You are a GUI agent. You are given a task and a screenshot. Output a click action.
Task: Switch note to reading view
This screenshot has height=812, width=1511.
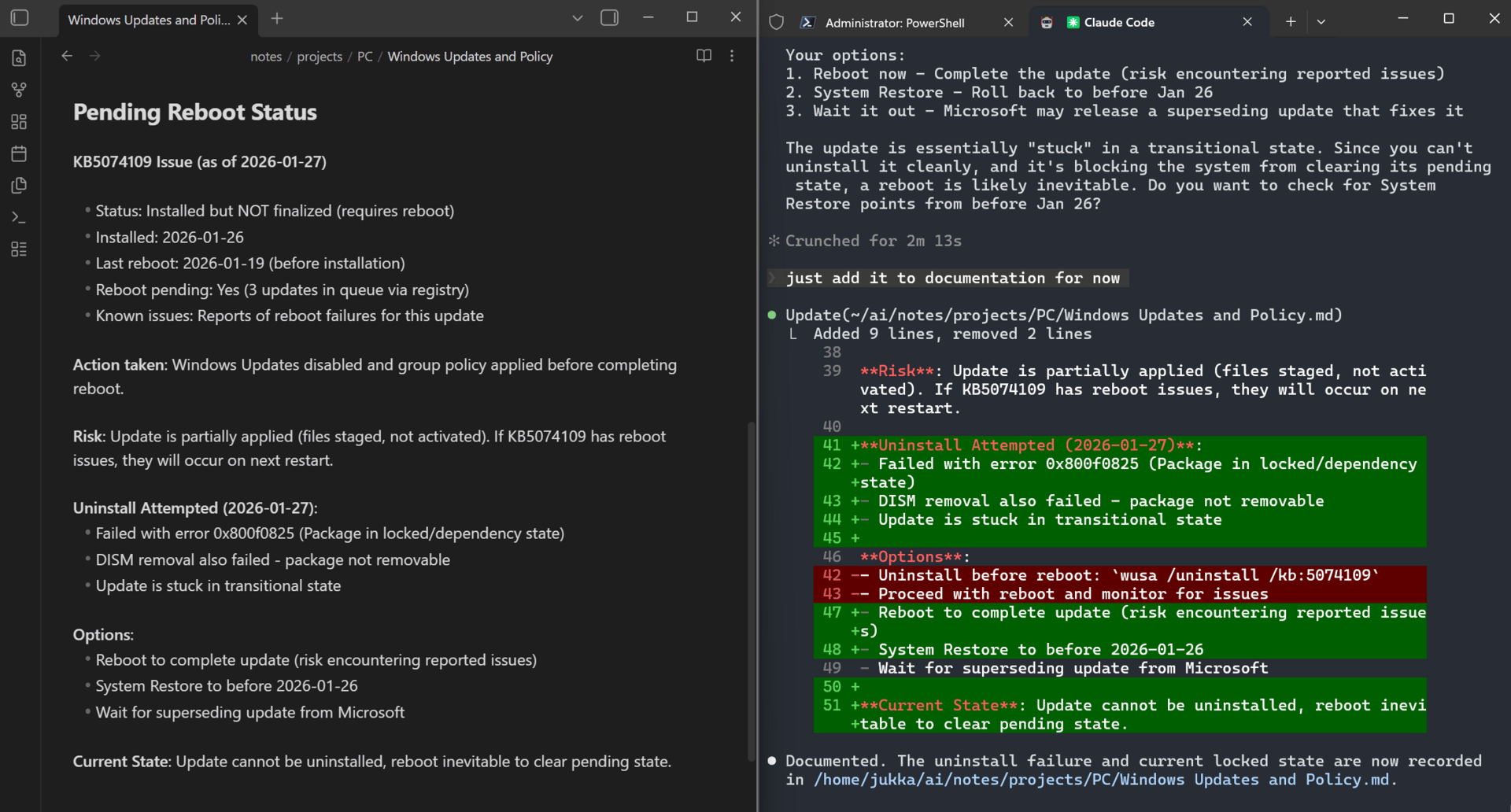pyautogui.click(x=704, y=56)
